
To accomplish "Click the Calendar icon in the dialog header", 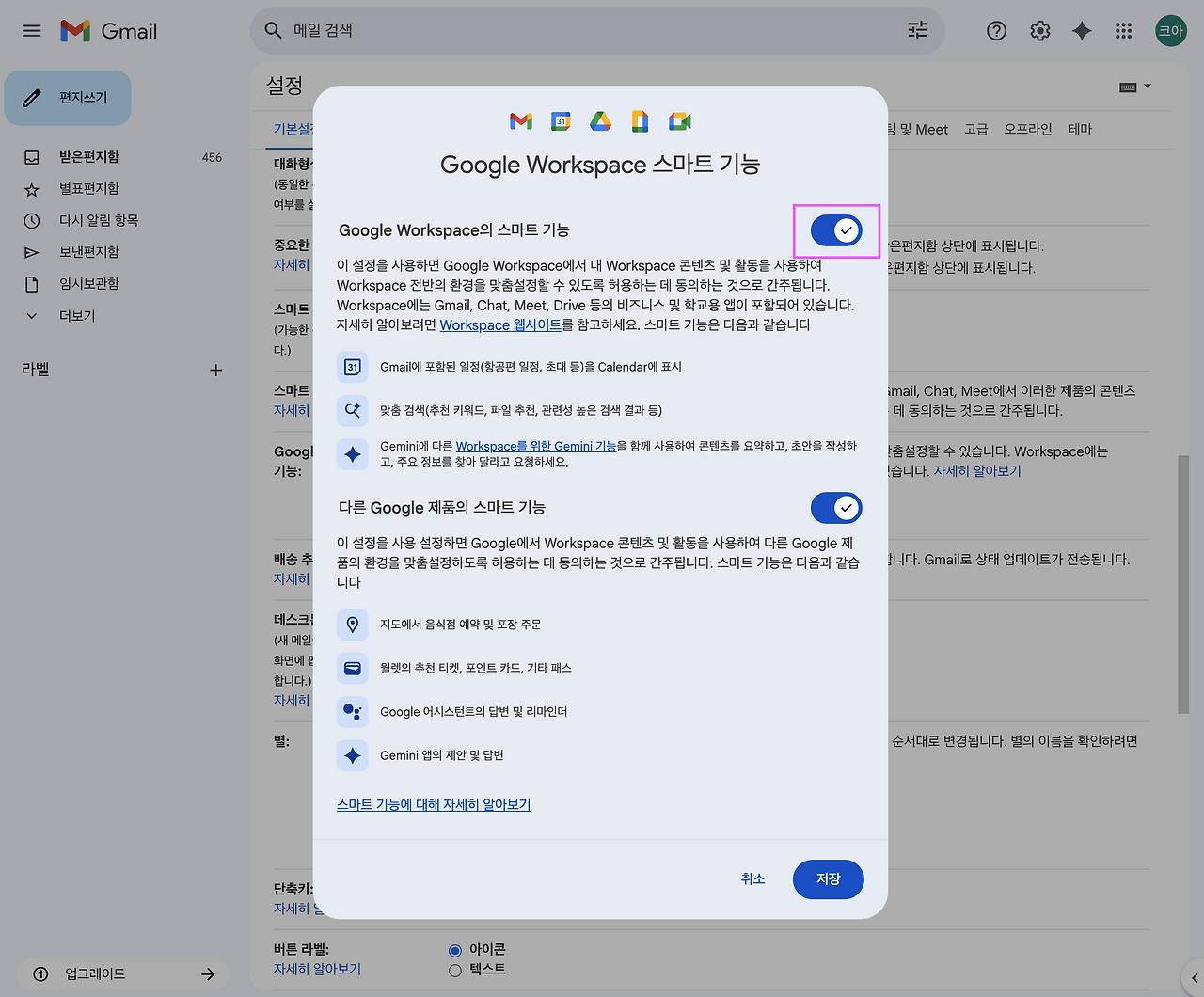I will click(x=561, y=120).
